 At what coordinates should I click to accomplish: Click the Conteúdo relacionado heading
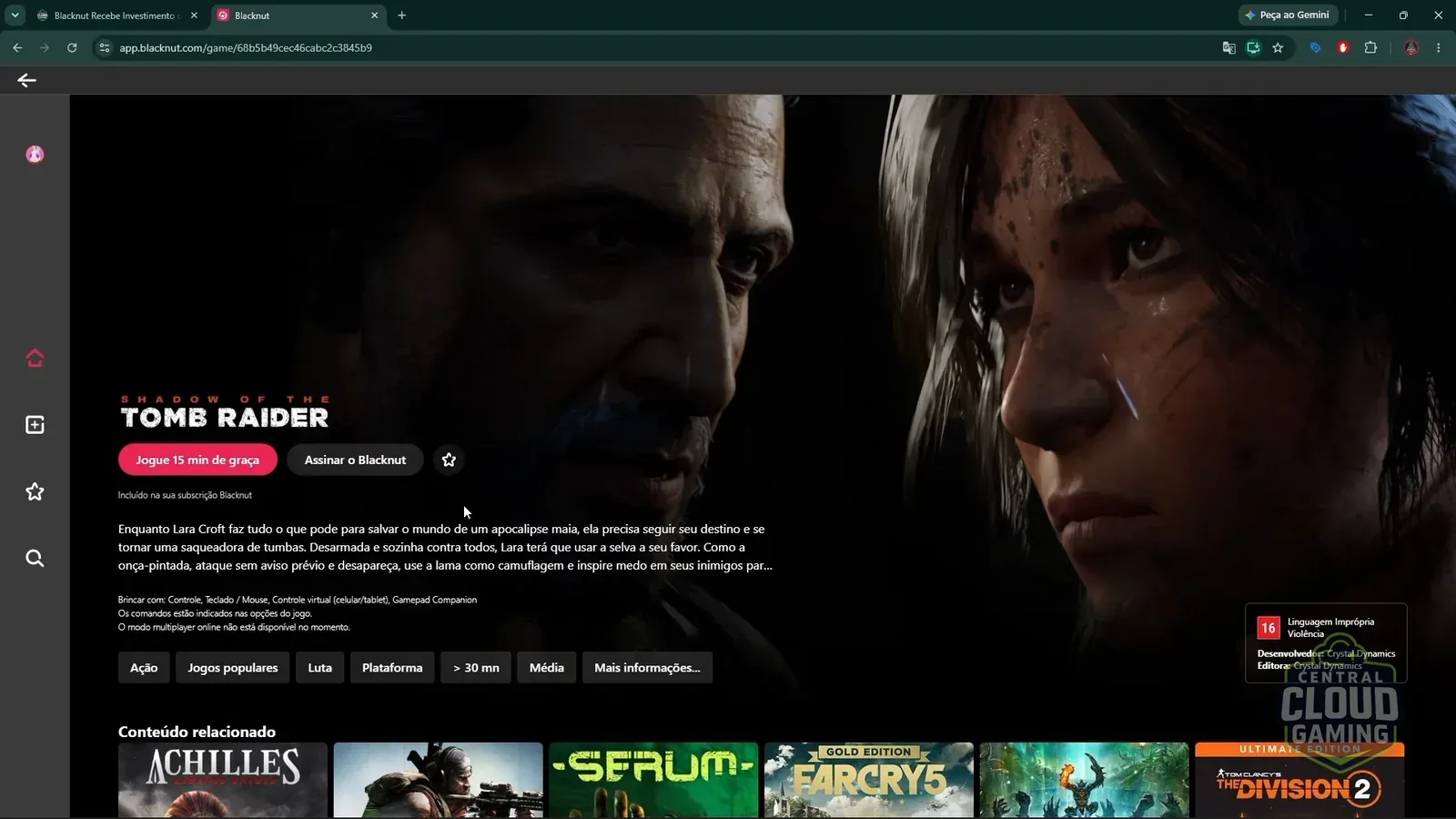[197, 732]
